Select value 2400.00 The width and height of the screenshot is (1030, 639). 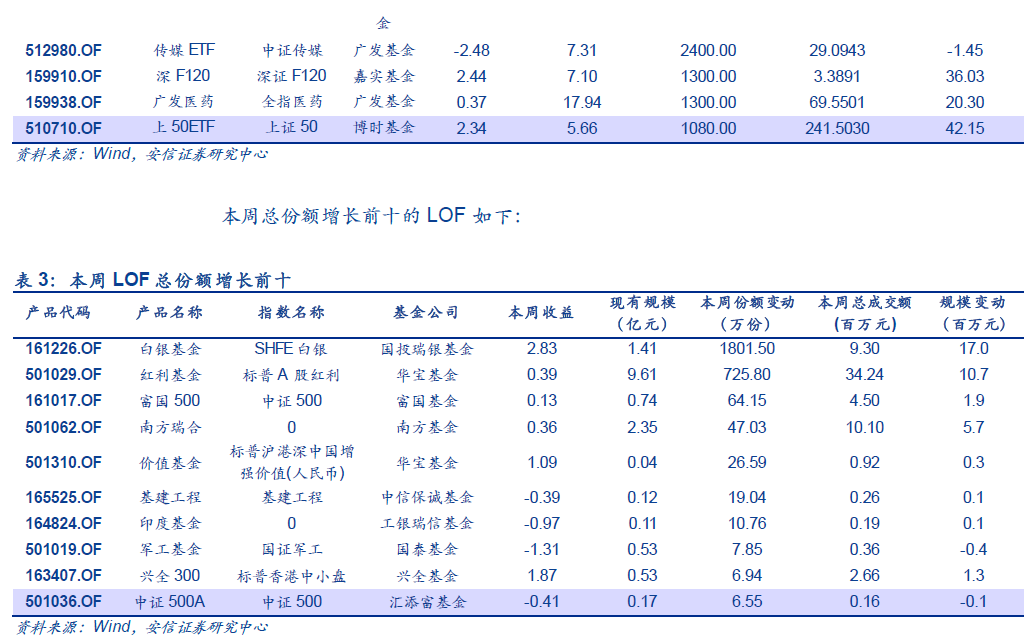[708, 51]
